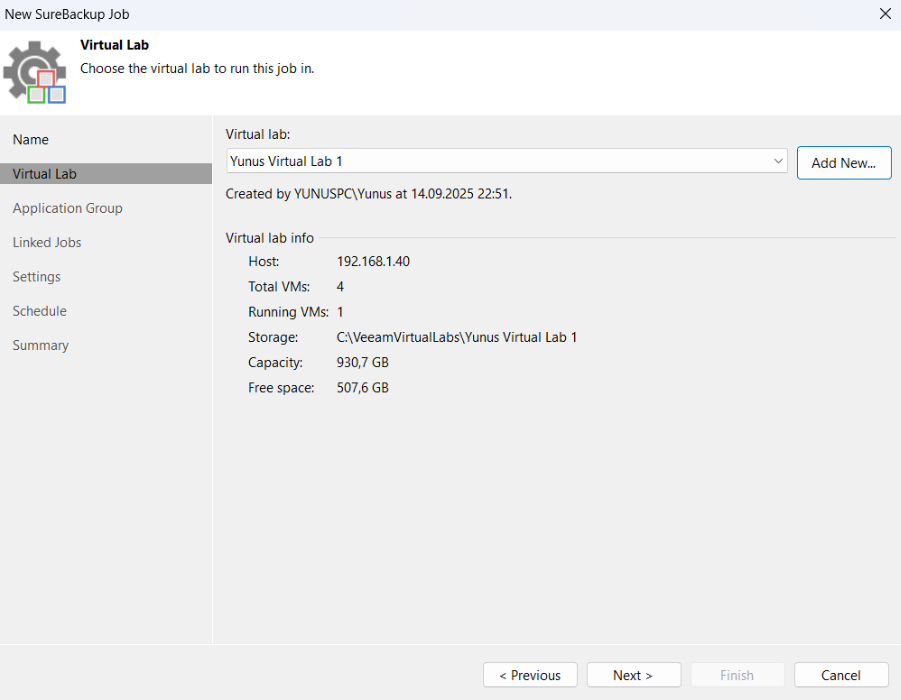Click the SureBackup gear wizard icon
The image size is (901, 700).
pyautogui.click(x=35, y=72)
